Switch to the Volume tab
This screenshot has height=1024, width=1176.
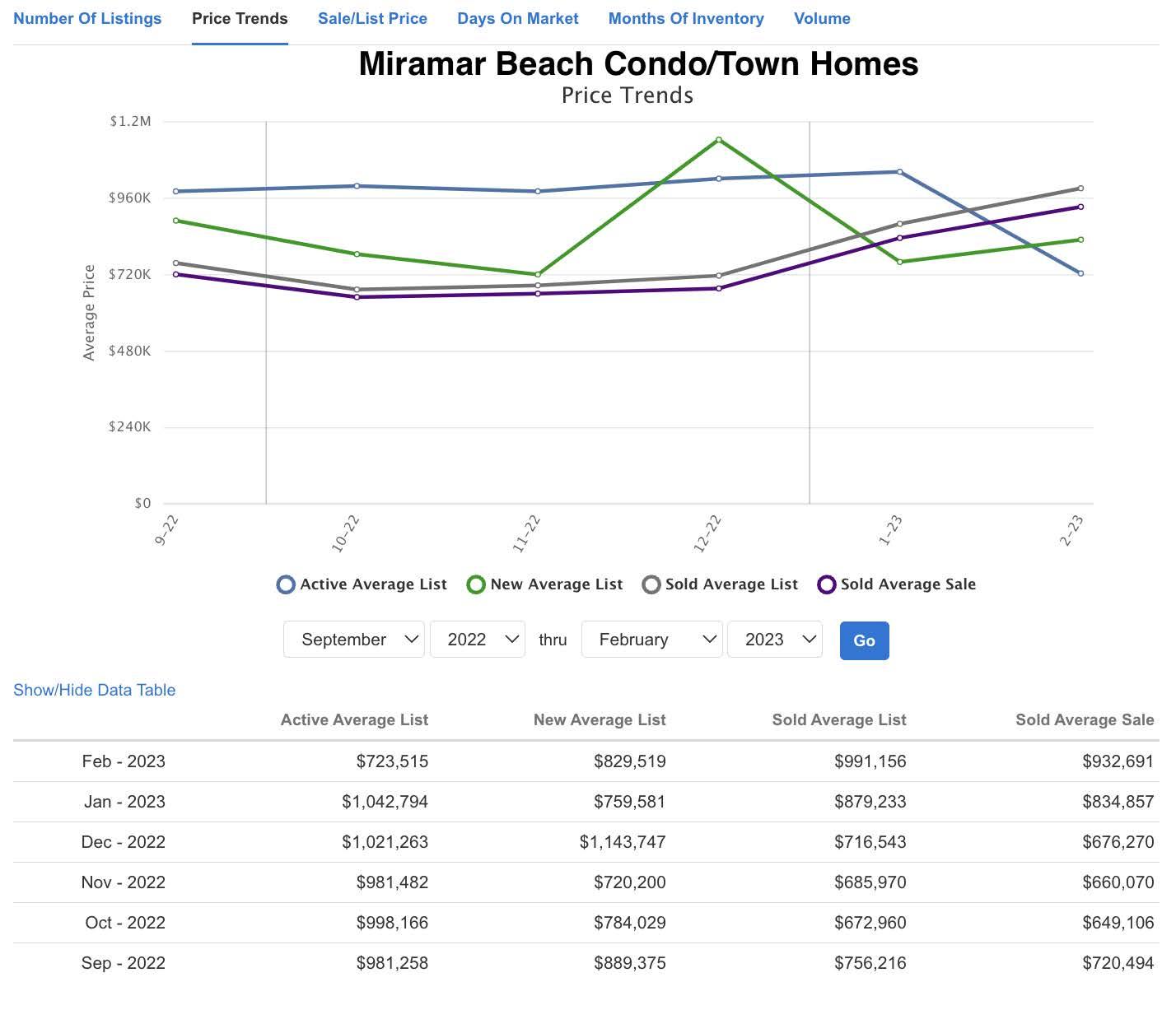click(822, 18)
